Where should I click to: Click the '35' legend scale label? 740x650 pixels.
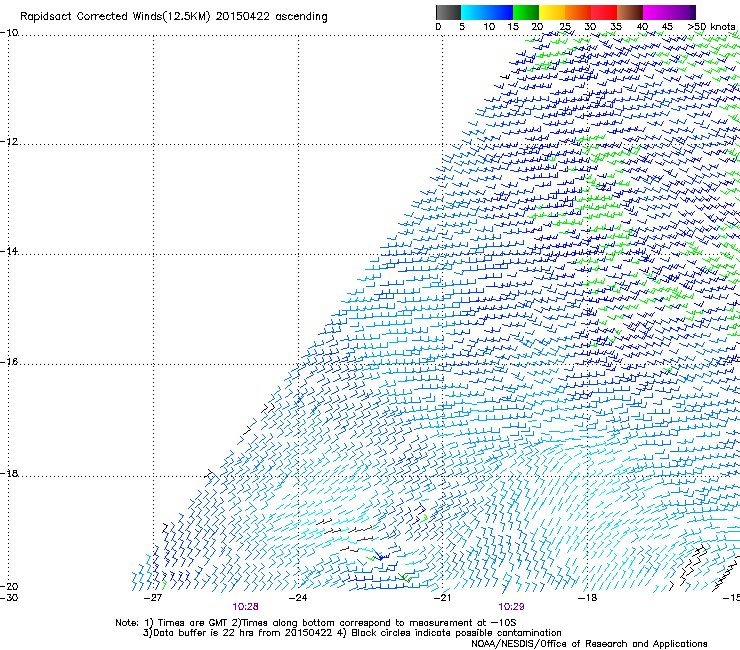click(x=616, y=27)
